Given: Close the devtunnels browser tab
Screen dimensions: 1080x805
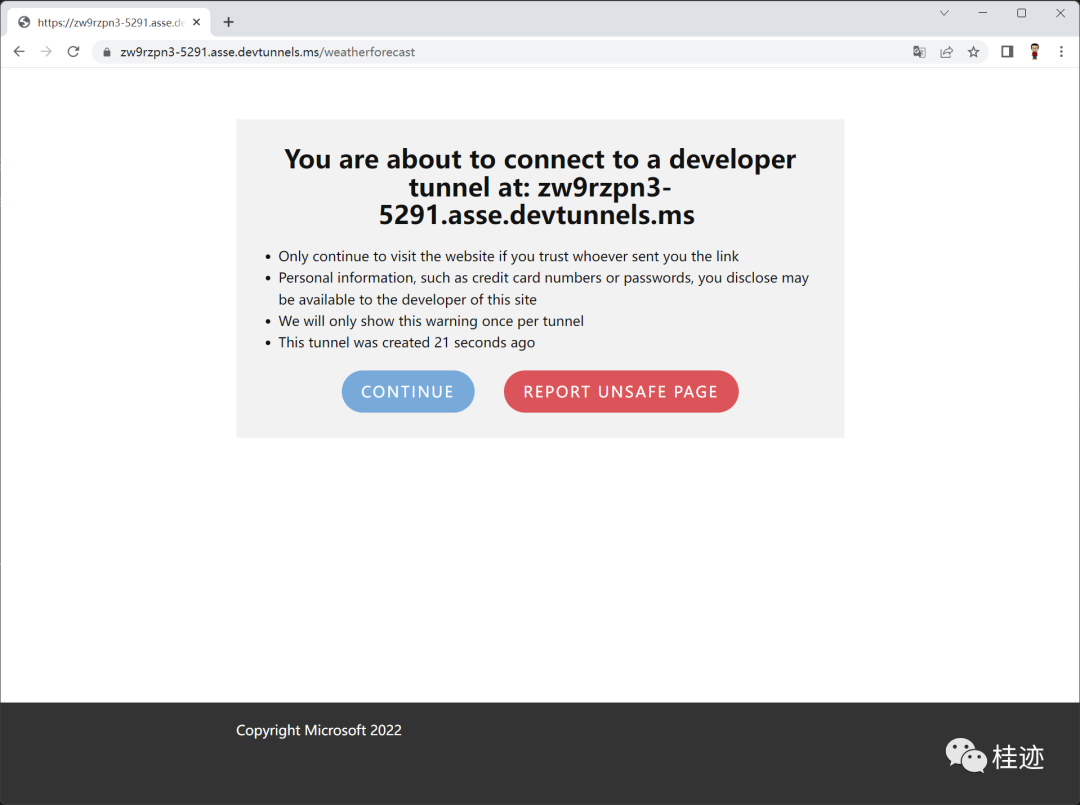Looking at the screenshot, I should [x=197, y=22].
